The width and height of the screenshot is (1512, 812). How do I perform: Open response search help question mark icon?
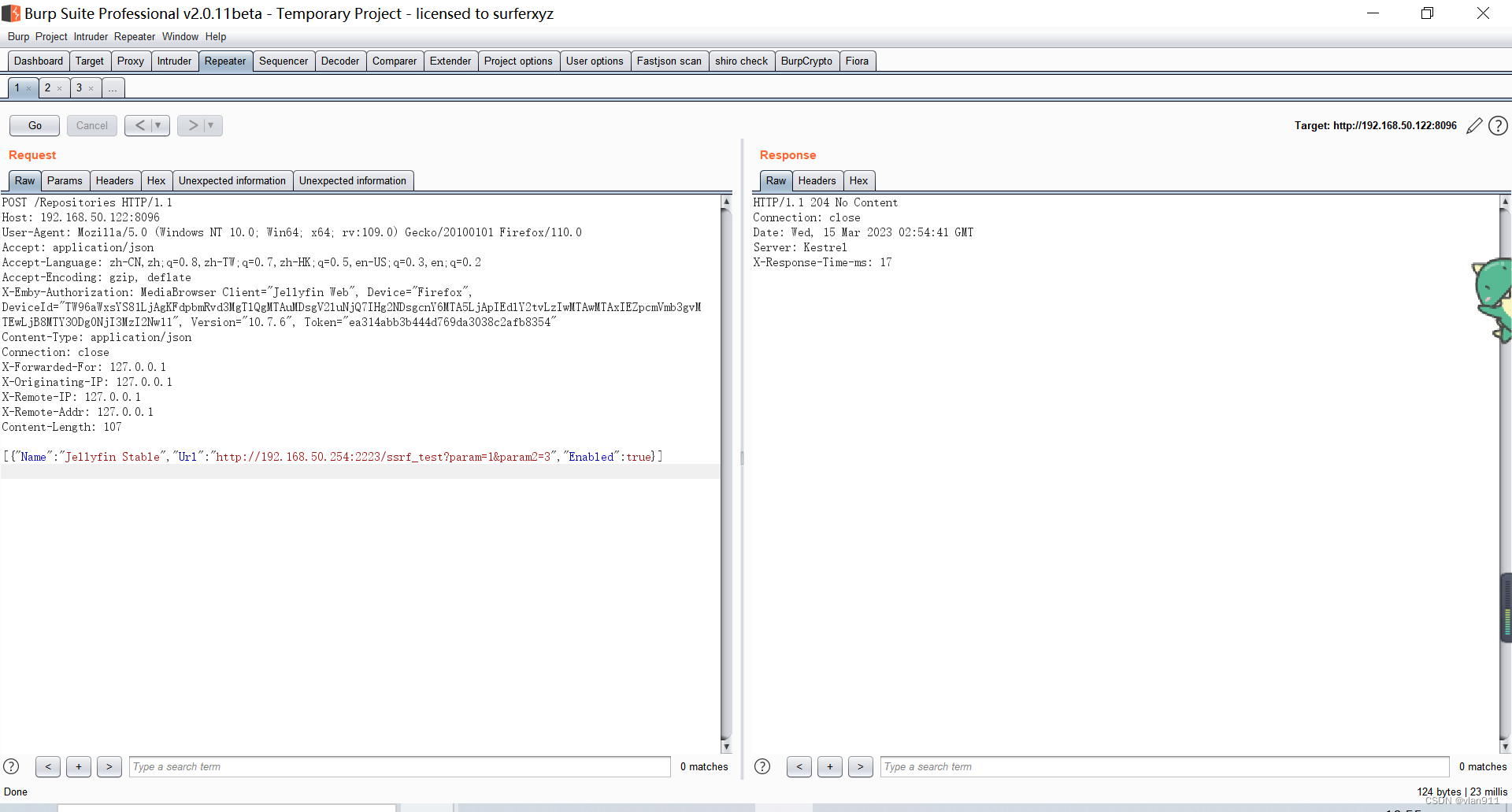(762, 766)
